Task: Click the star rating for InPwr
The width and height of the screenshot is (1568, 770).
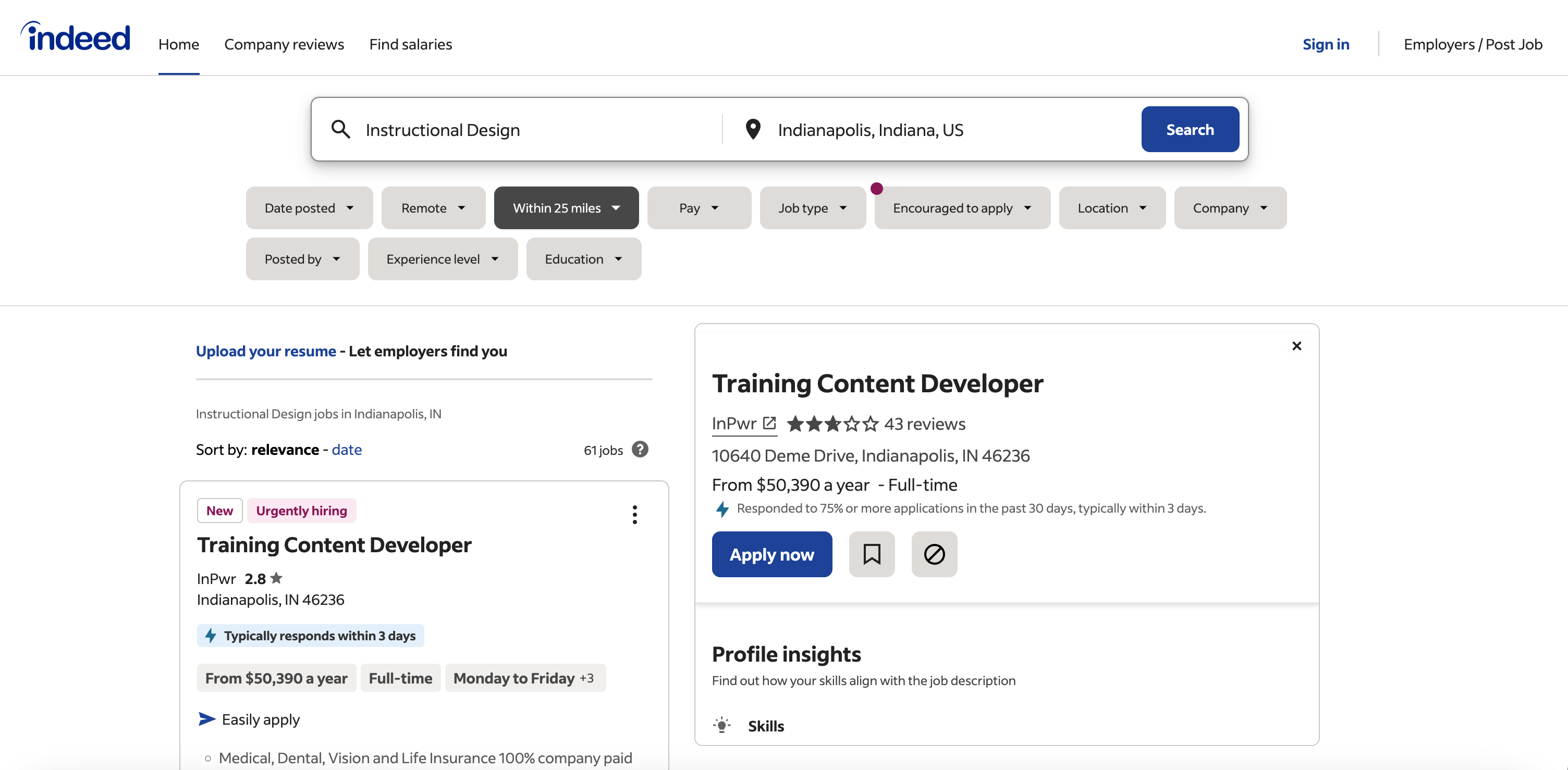Action: pyautogui.click(x=832, y=424)
